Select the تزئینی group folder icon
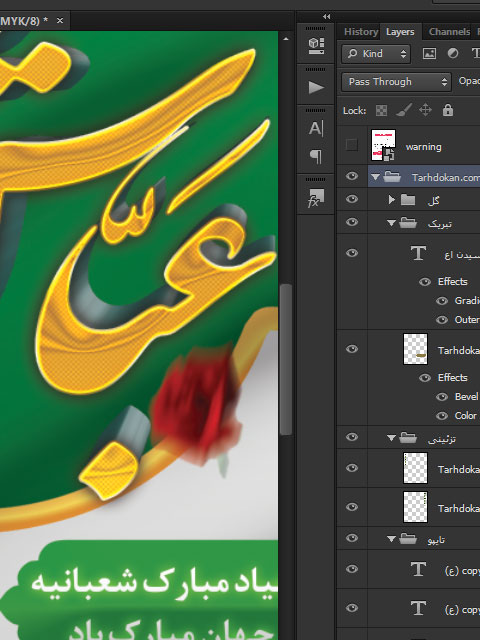 pos(408,438)
